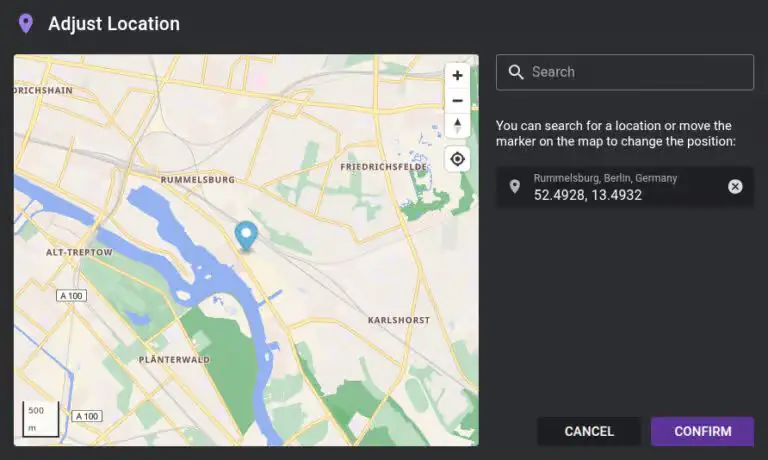This screenshot has width=768, height=460.
Task: Cancel the location adjustment
Action: click(589, 431)
